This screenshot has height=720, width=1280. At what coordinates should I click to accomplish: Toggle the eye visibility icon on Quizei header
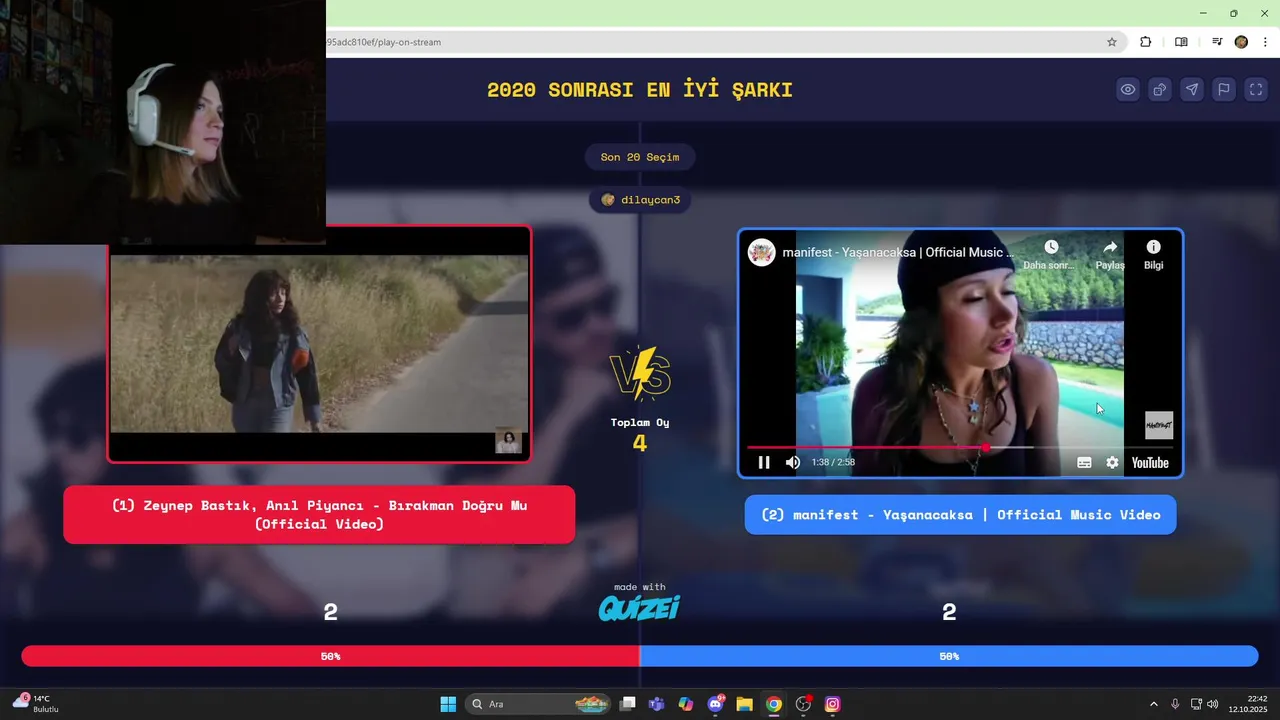pos(1128,90)
